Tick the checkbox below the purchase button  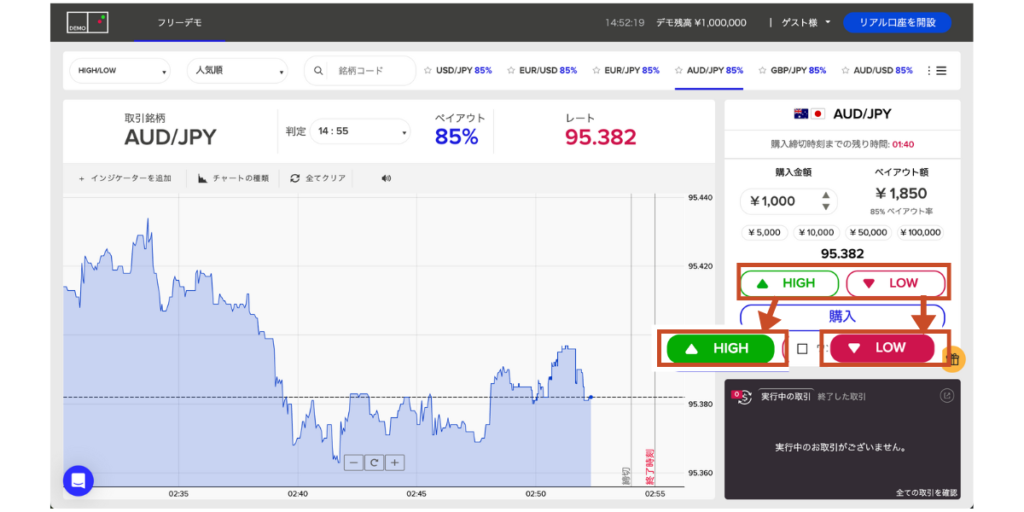(802, 349)
